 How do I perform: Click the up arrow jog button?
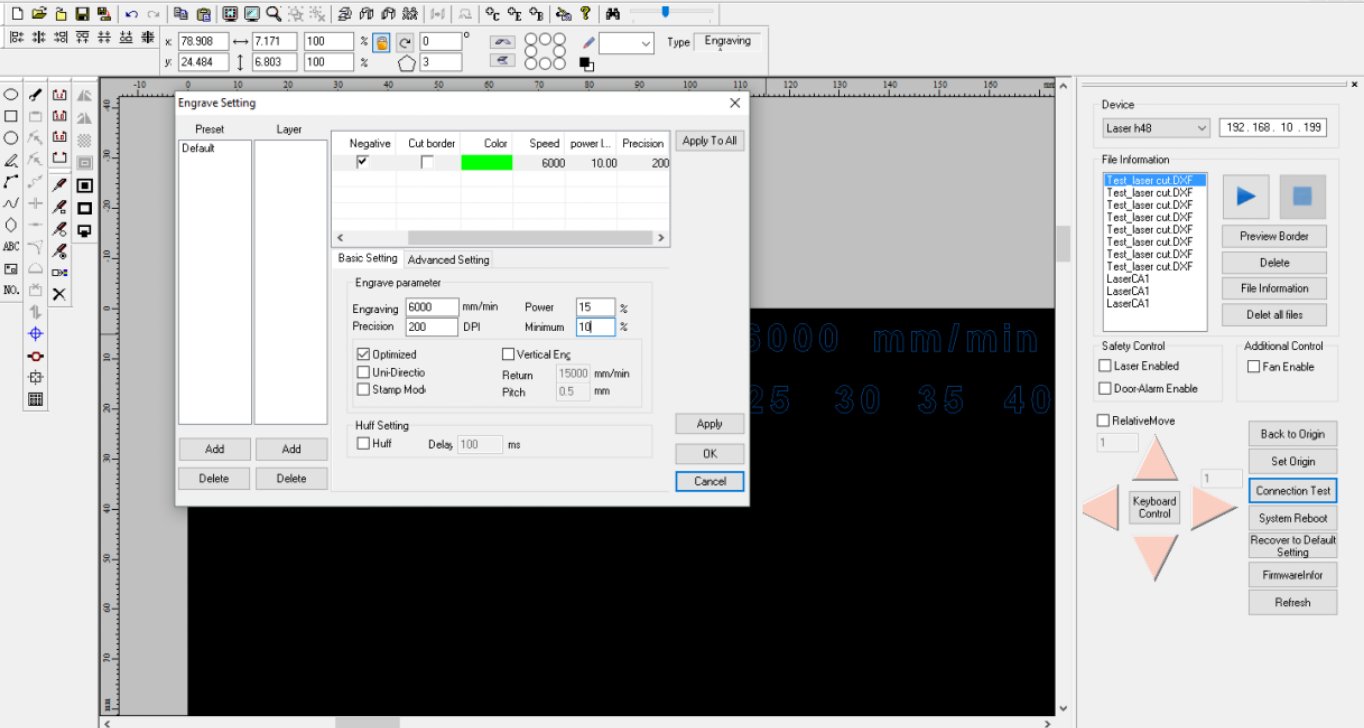click(x=1154, y=458)
